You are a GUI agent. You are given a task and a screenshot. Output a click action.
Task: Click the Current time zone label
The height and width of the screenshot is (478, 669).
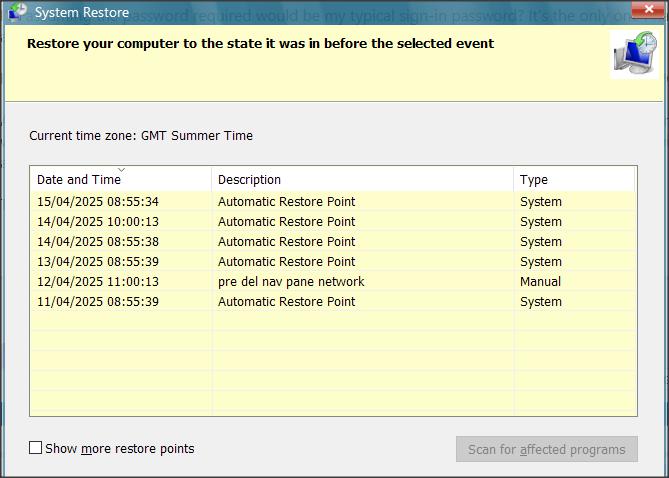(141, 136)
